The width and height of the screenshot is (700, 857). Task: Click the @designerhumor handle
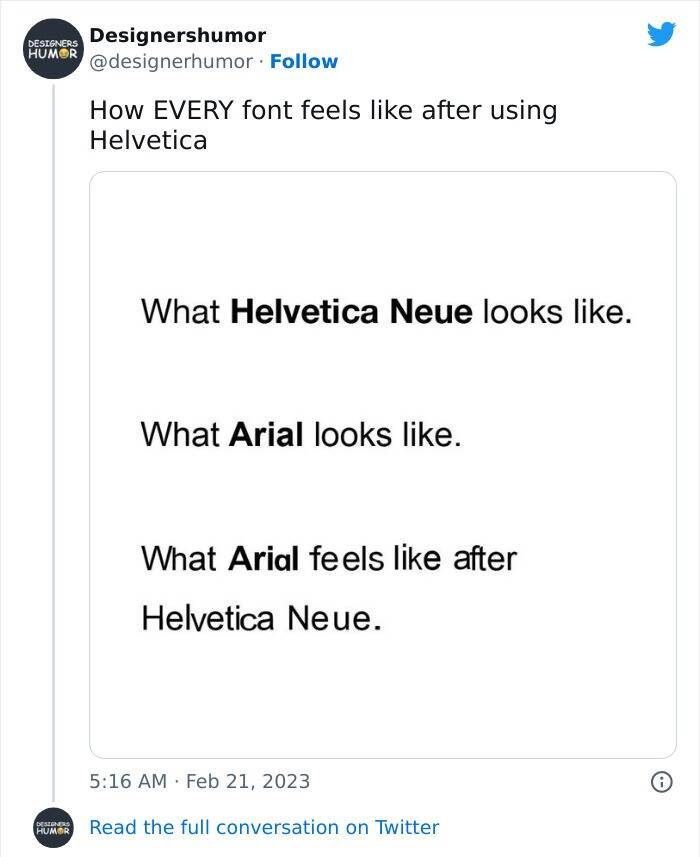(x=171, y=62)
